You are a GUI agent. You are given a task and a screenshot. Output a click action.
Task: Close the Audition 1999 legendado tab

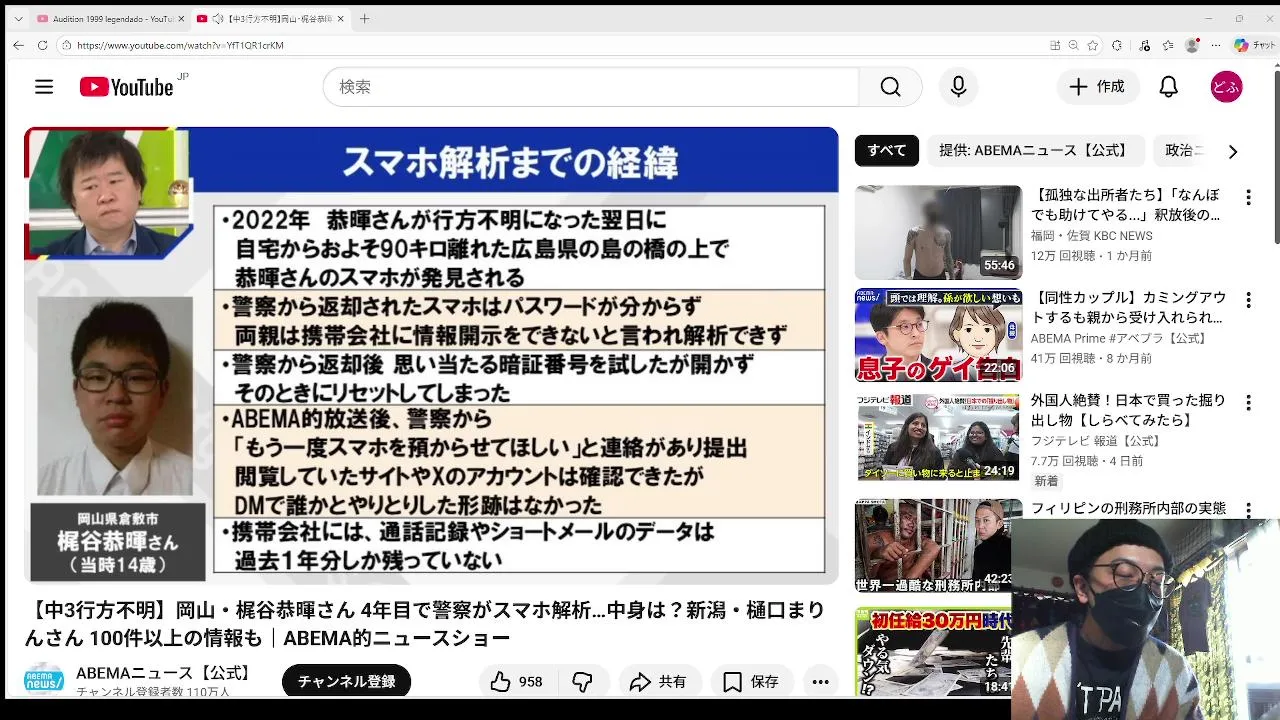[x=181, y=19]
